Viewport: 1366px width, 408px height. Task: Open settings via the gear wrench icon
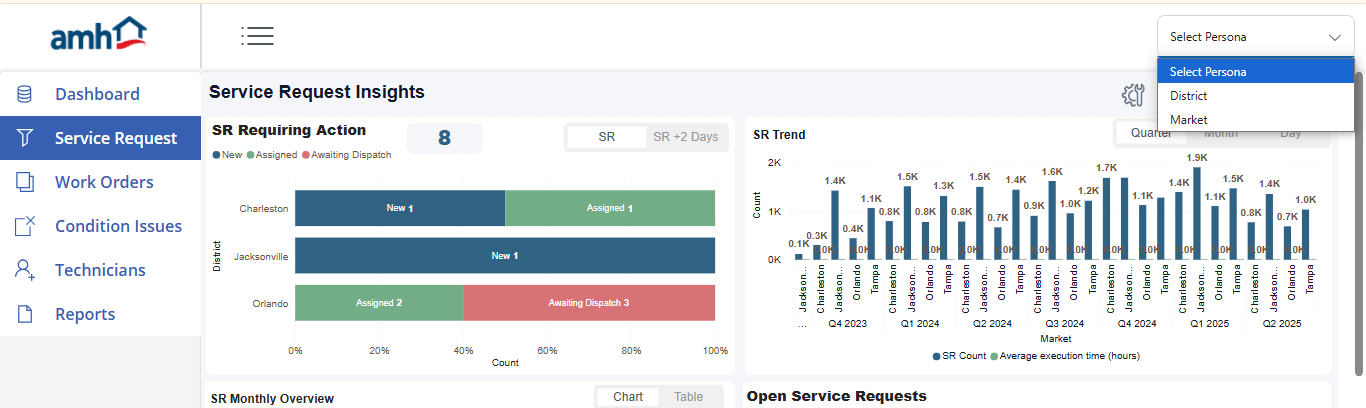coord(1132,95)
